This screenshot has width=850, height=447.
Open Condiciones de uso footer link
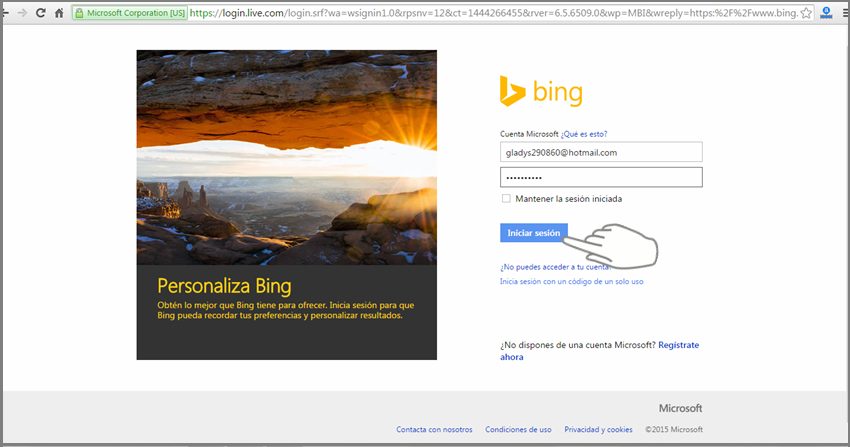(x=518, y=429)
